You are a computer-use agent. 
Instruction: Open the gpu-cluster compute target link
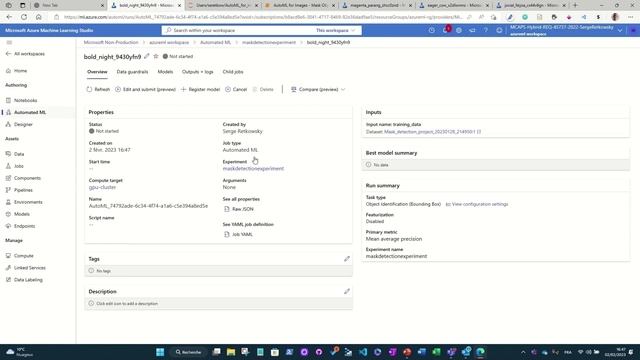coord(102,187)
